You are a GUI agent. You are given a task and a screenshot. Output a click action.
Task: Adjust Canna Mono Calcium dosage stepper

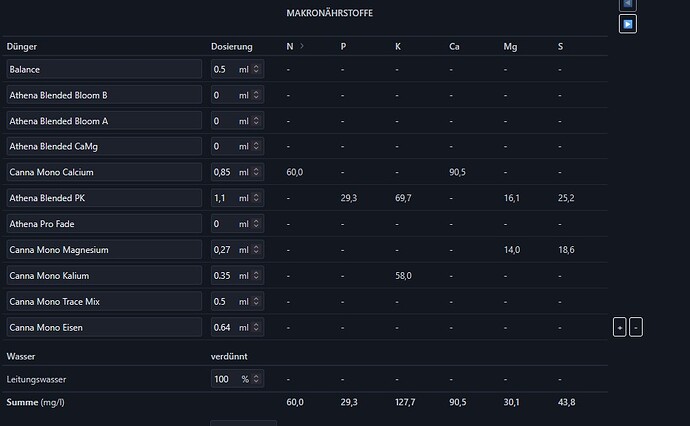256,172
